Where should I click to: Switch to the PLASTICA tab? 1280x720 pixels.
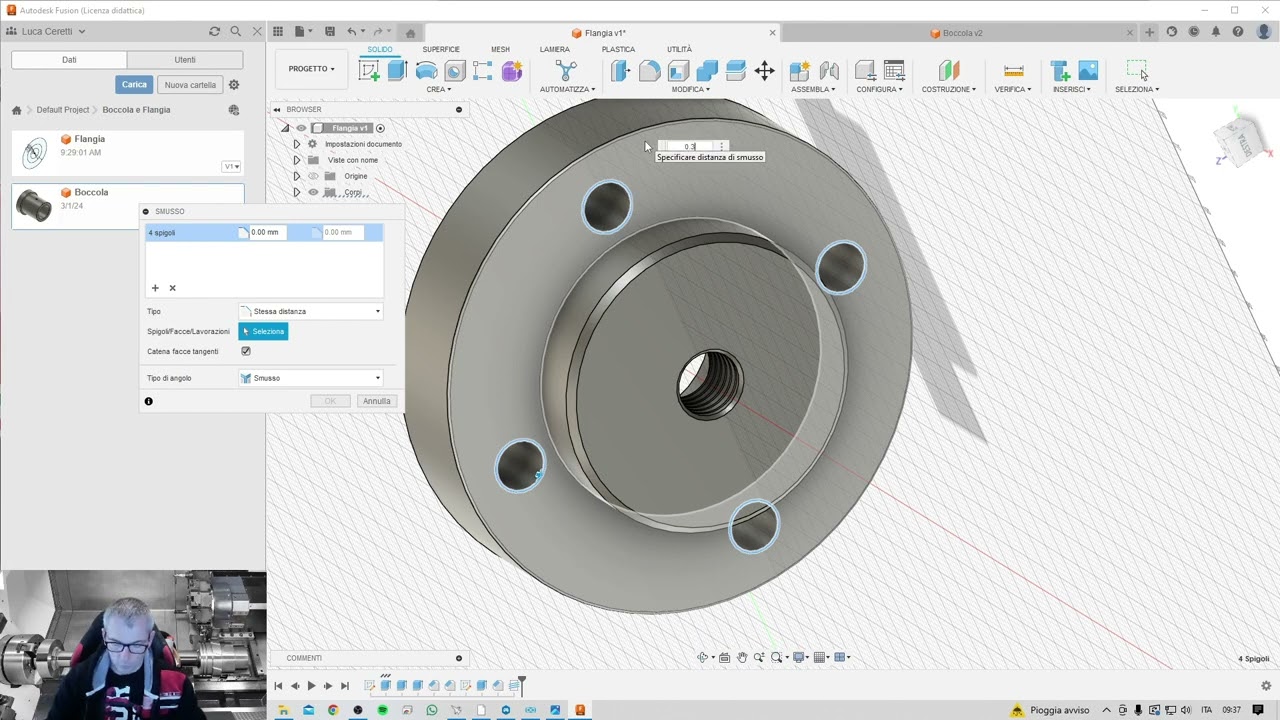click(618, 49)
